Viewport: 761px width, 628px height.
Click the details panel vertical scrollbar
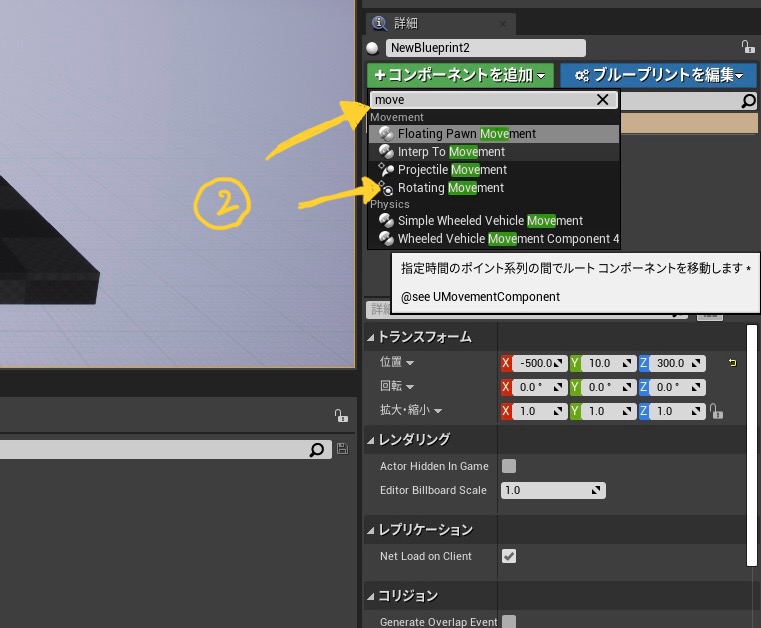pyautogui.click(x=752, y=450)
